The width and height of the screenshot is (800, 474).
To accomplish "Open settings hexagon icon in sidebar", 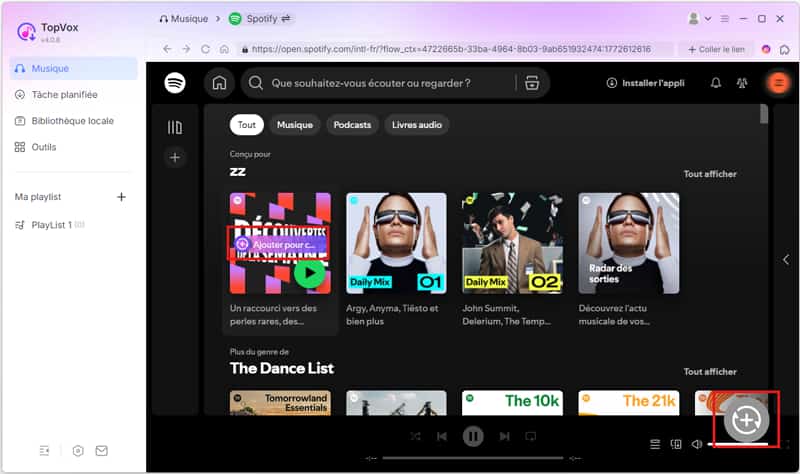I will 78,451.
